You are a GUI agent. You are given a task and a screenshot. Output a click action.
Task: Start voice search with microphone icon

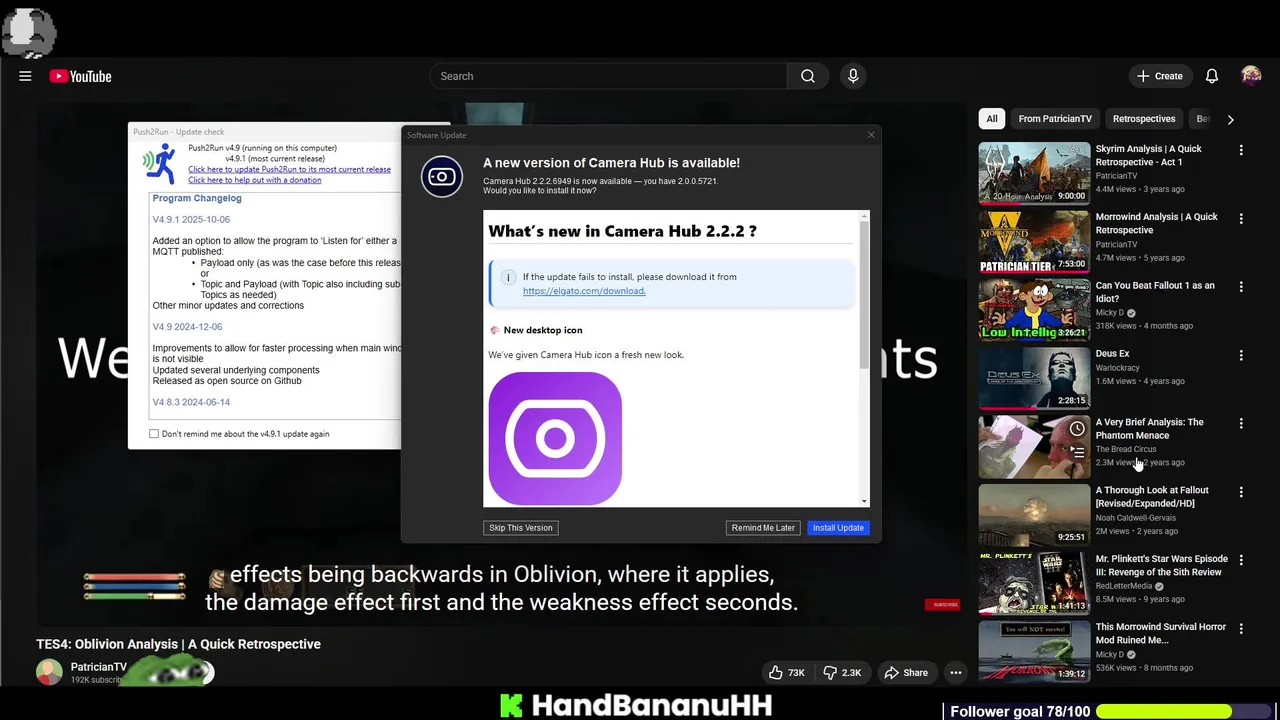[853, 76]
